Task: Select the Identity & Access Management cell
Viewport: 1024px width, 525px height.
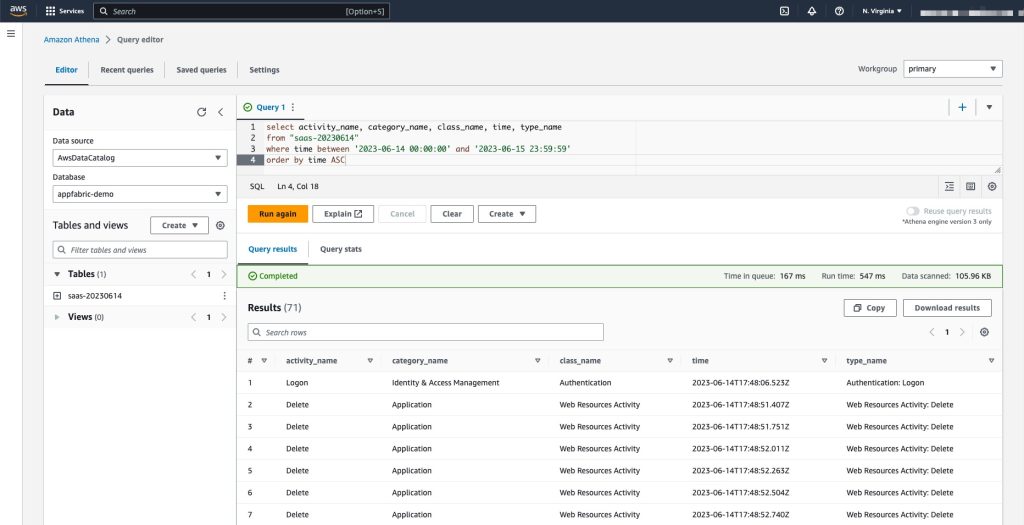Action: click(x=445, y=383)
